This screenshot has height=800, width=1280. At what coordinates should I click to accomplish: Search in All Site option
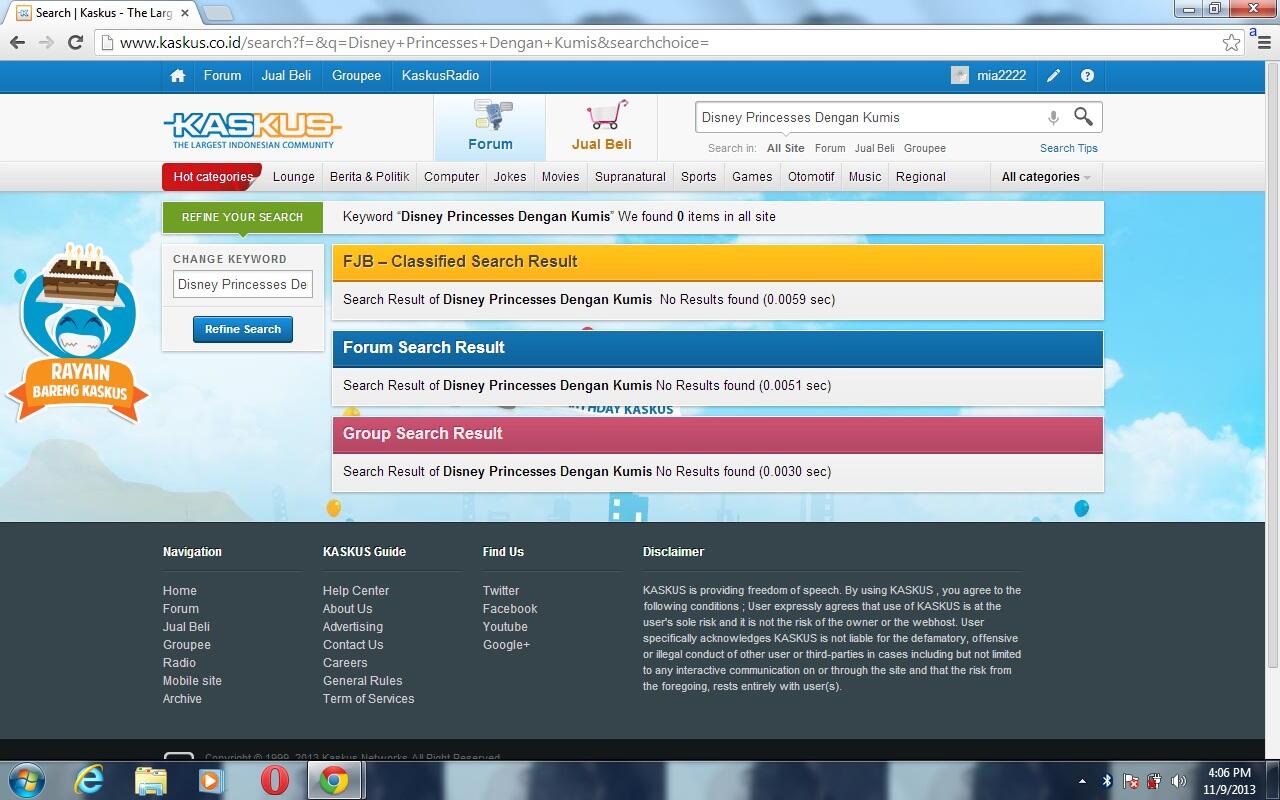[786, 148]
